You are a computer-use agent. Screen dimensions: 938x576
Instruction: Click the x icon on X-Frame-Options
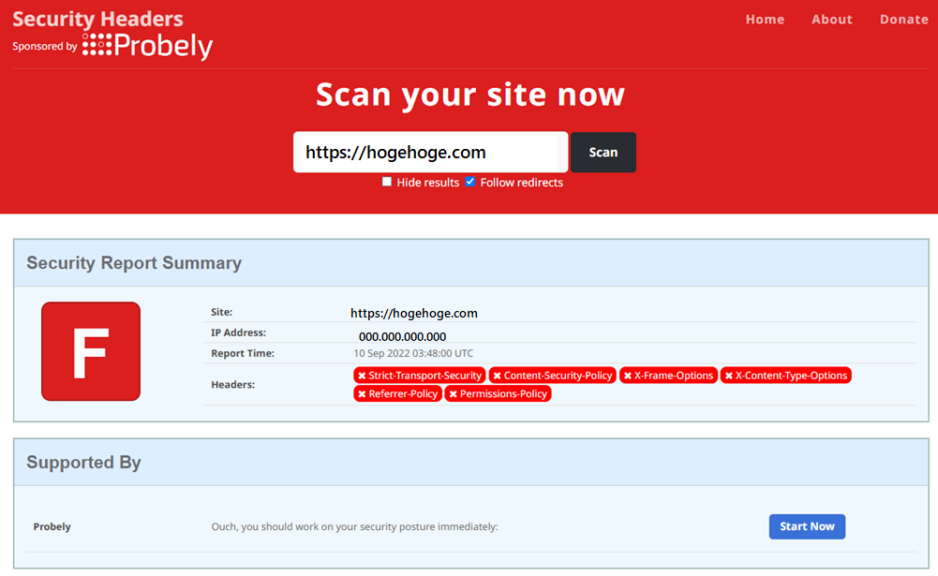627,376
